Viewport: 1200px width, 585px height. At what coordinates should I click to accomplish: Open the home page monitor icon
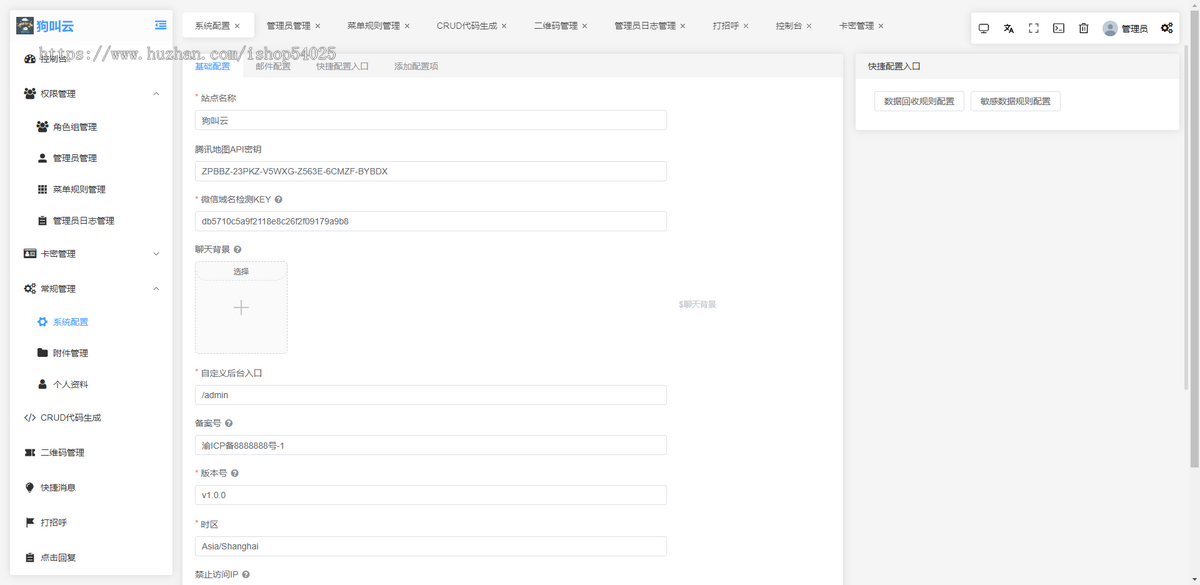coord(984,29)
